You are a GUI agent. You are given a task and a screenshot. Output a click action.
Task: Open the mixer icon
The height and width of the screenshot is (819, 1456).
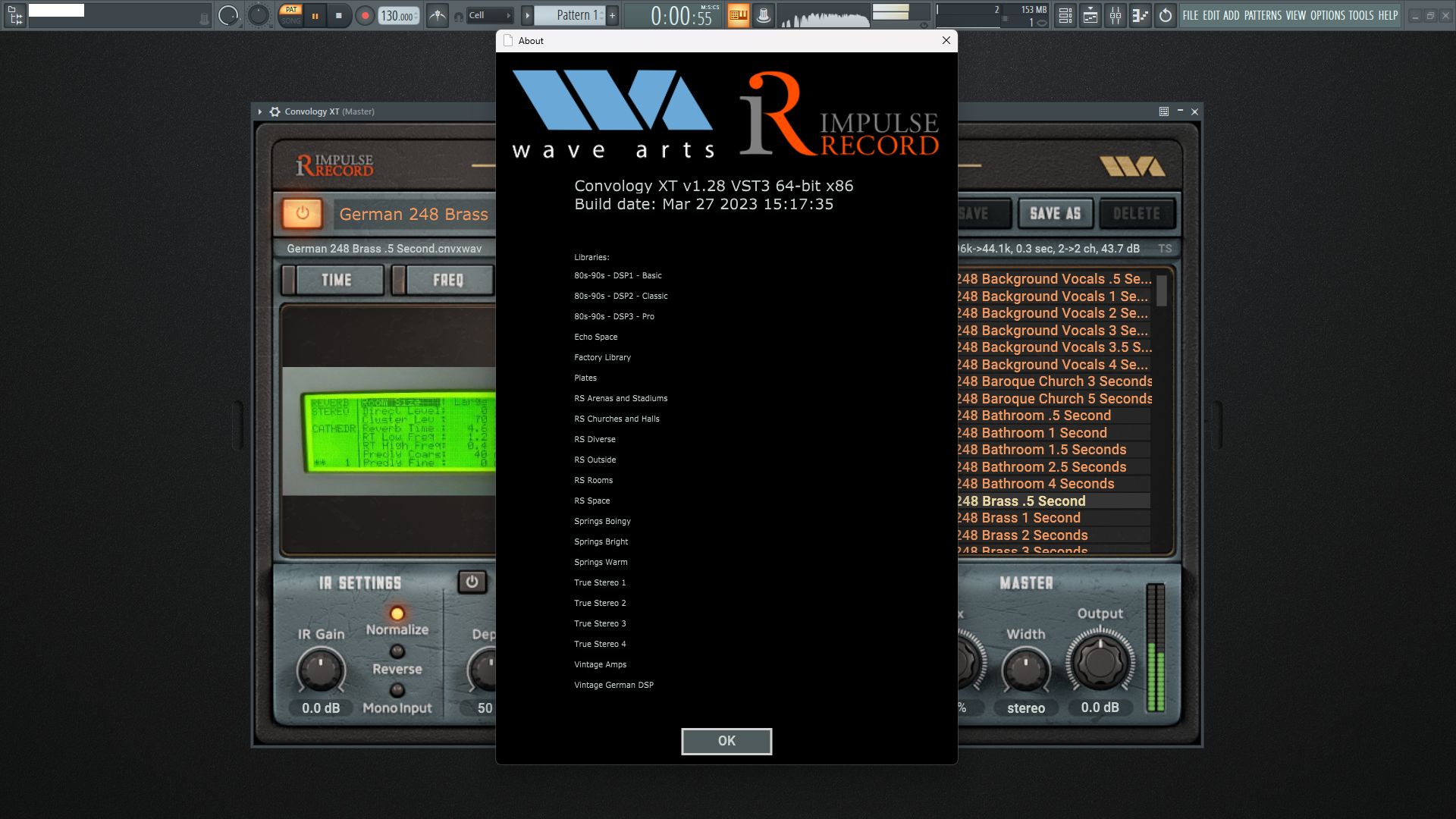pos(1115,15)
